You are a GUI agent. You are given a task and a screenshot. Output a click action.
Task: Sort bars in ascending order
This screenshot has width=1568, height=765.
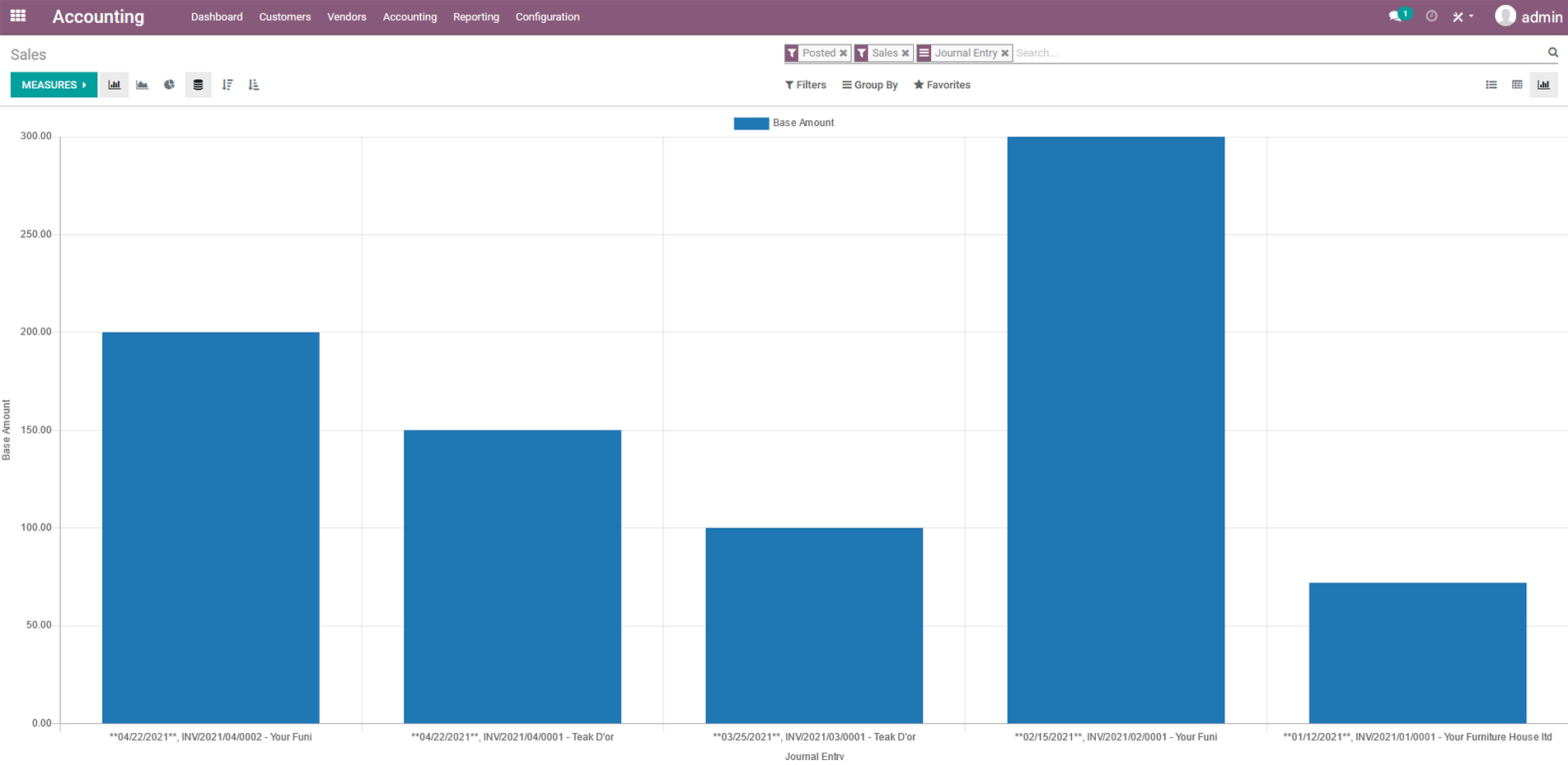(x=254, y=85)
